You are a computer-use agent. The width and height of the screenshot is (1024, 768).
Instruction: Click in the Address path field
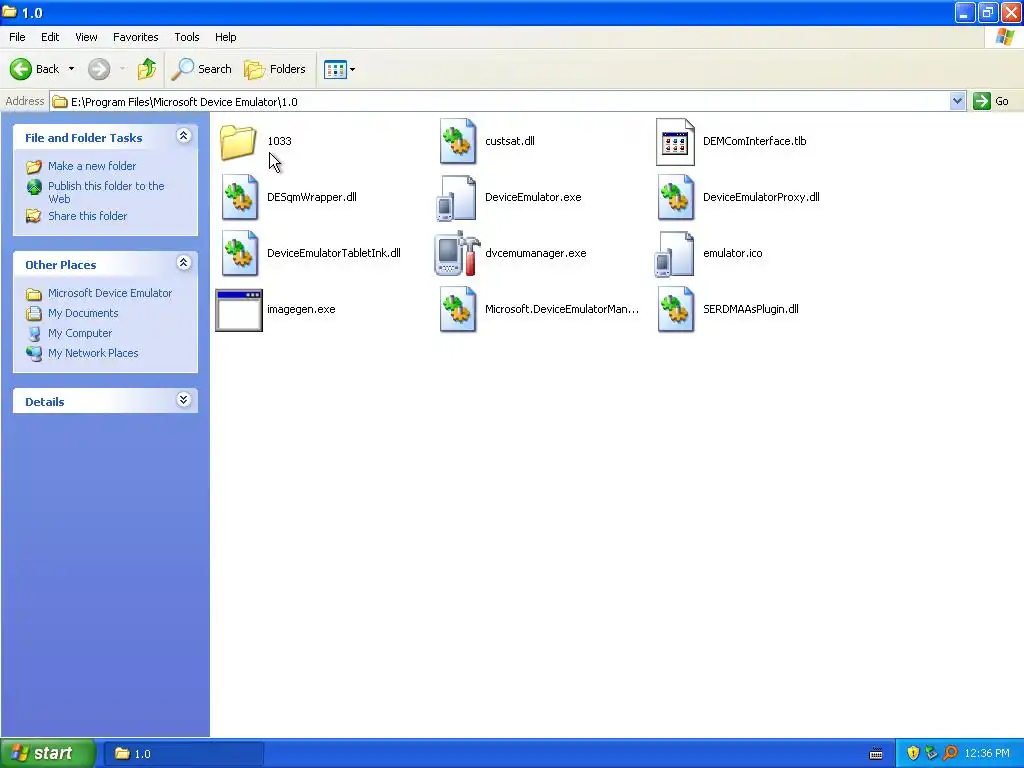pos(500,102)
